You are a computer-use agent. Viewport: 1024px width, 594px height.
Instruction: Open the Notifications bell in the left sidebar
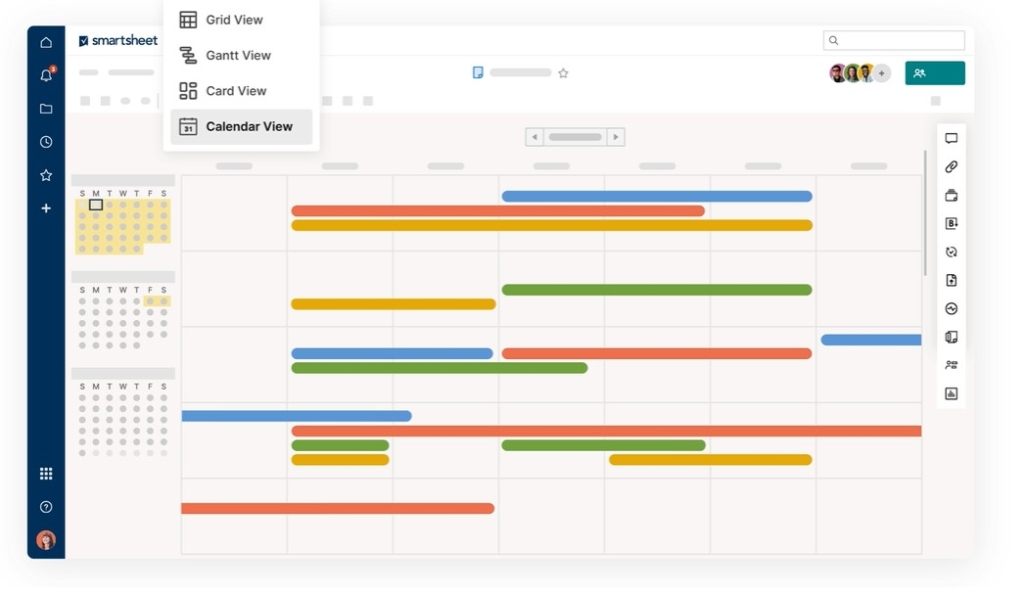click(45, 74)
